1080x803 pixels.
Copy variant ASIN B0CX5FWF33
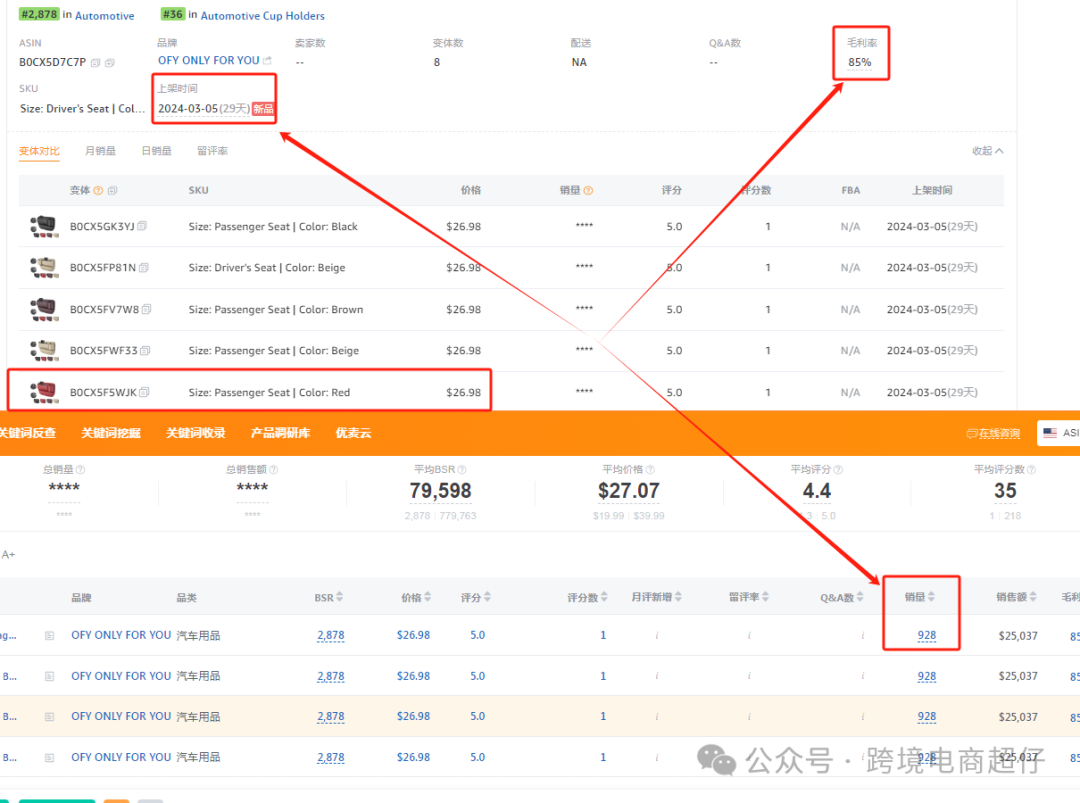(145, 351)
